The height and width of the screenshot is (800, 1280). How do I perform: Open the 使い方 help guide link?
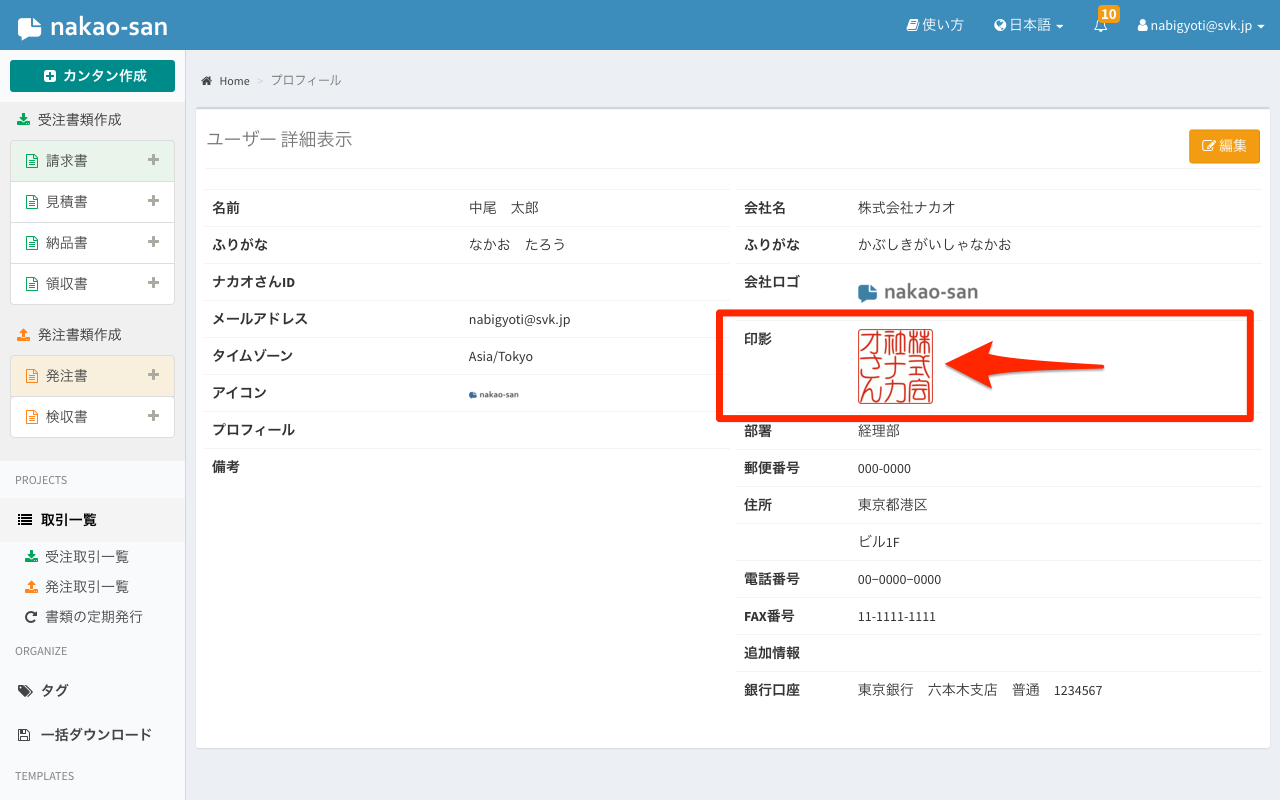pos(935,25)
